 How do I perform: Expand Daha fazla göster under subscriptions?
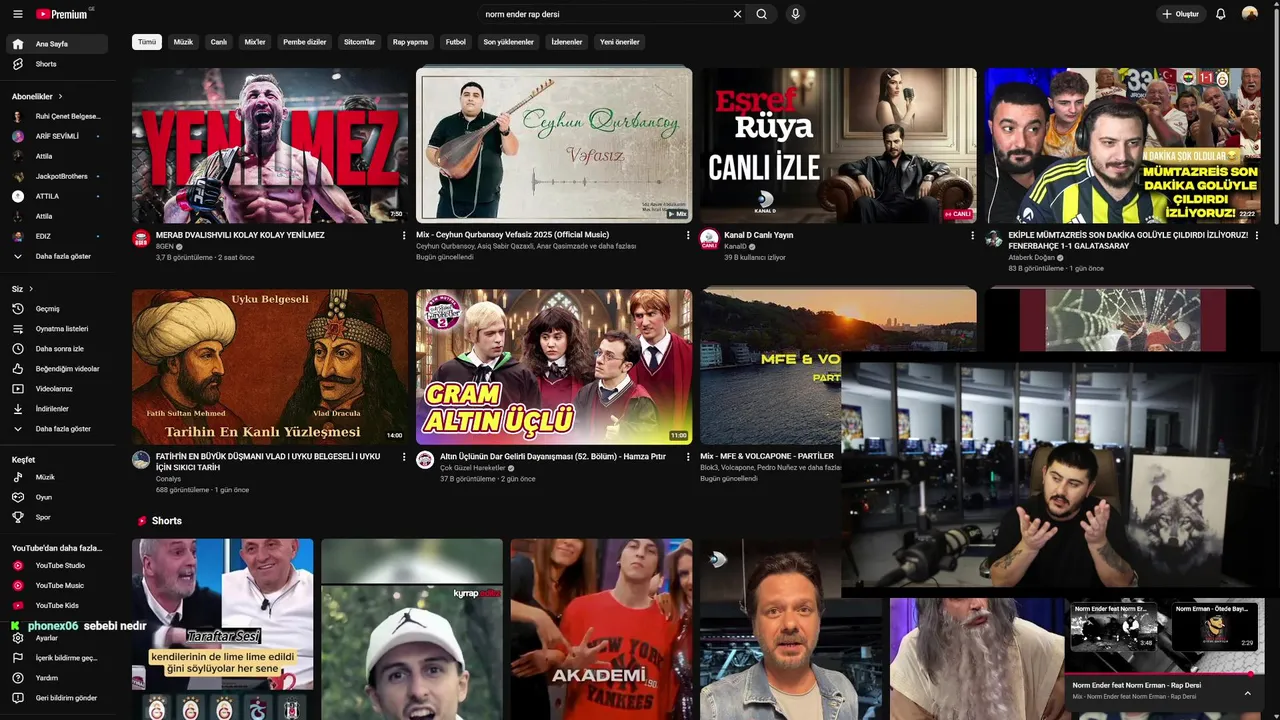(57, 256)
